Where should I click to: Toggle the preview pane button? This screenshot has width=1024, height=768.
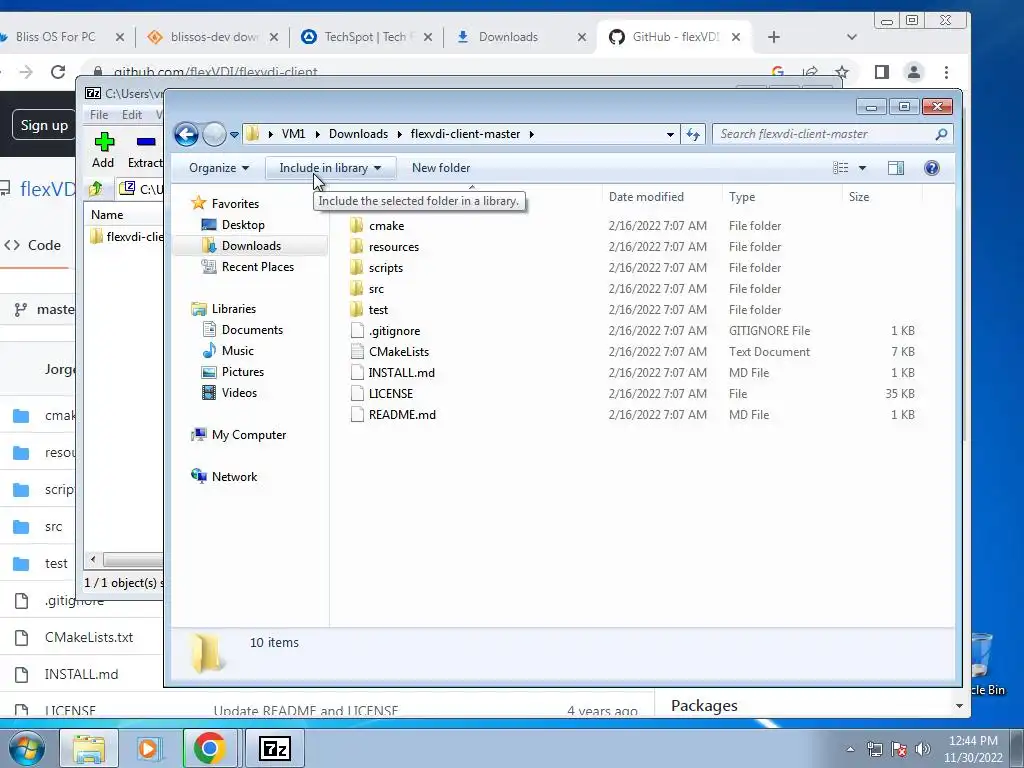click(896, 168)
